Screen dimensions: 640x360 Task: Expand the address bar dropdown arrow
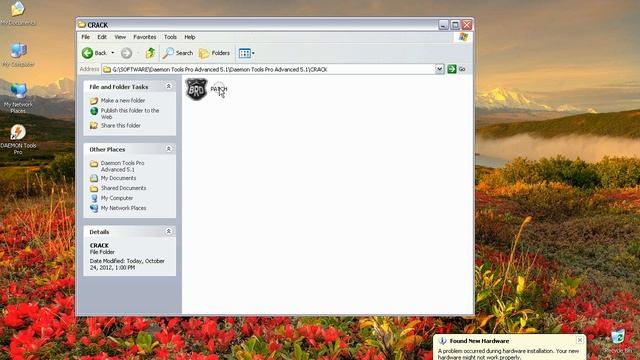pos(439,69)
